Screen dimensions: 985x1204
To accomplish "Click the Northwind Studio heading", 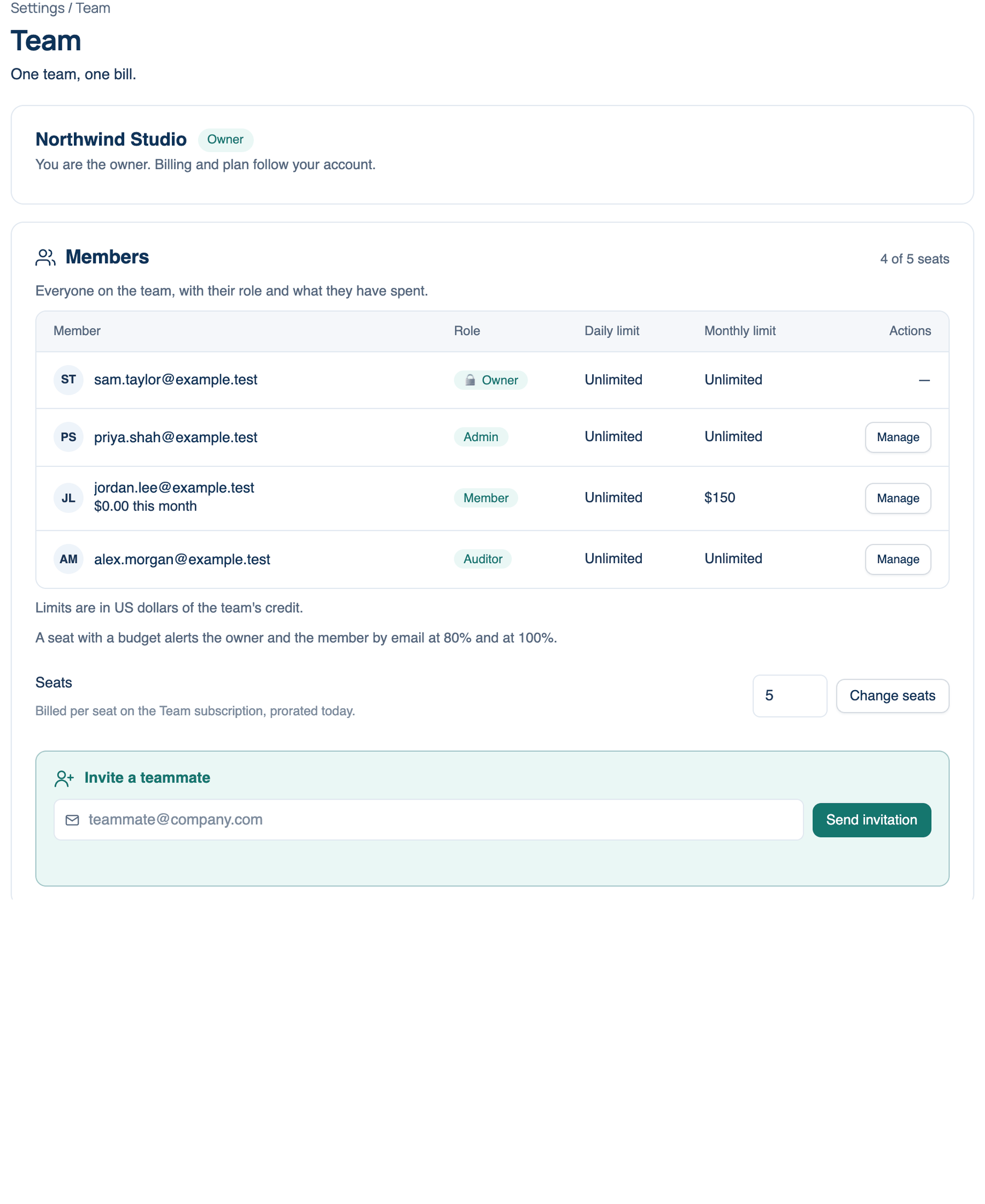I will tap(111, 140).
